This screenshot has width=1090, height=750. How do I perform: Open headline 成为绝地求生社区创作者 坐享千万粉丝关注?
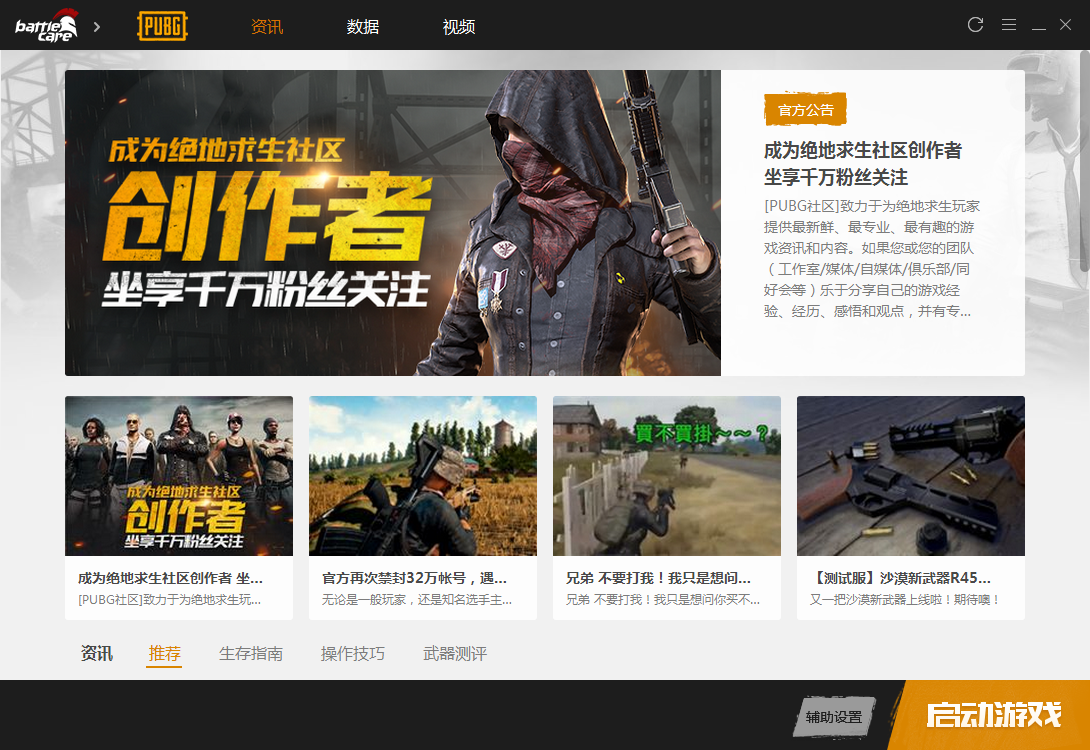pyautogui.click(x=863, y=163)
